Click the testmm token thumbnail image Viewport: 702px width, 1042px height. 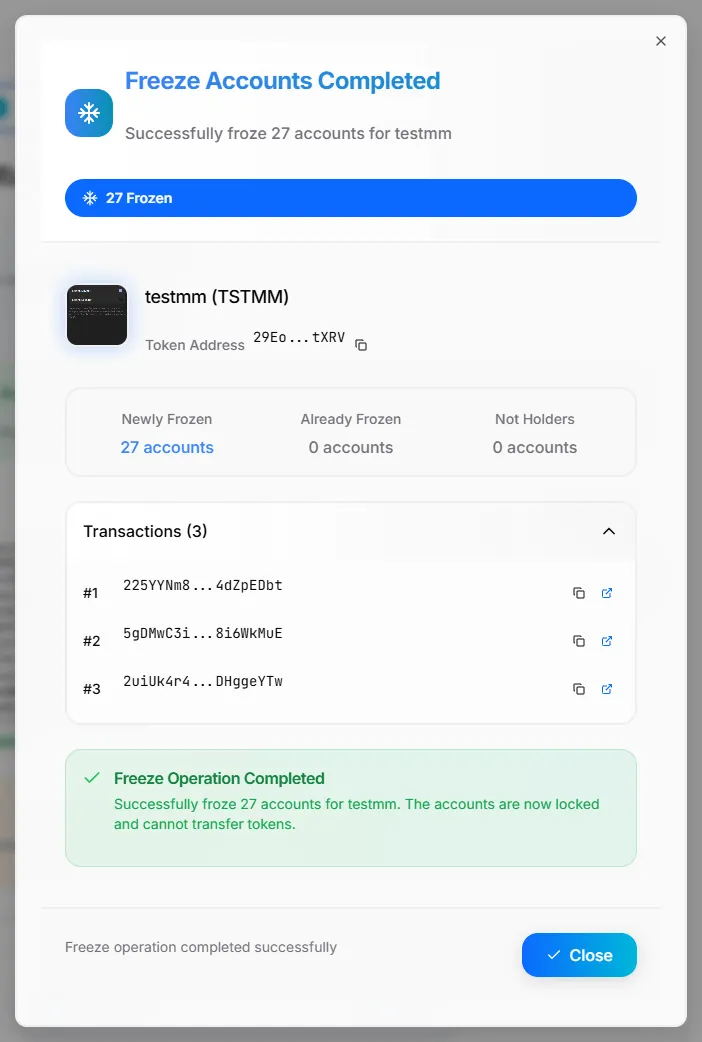(x=97, y=315)
